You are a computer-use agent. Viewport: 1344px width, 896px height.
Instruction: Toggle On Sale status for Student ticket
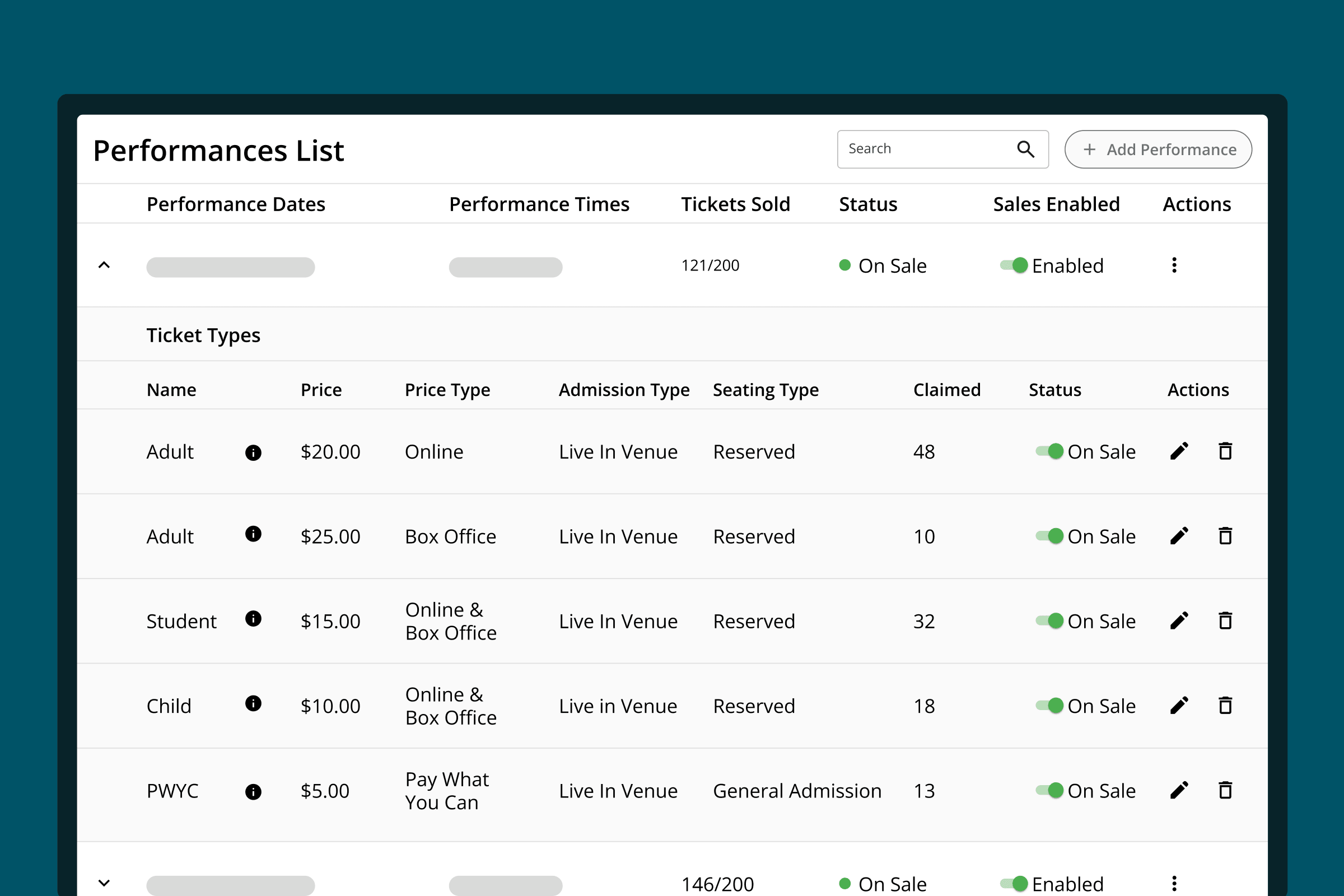[x=1049, y=620]
